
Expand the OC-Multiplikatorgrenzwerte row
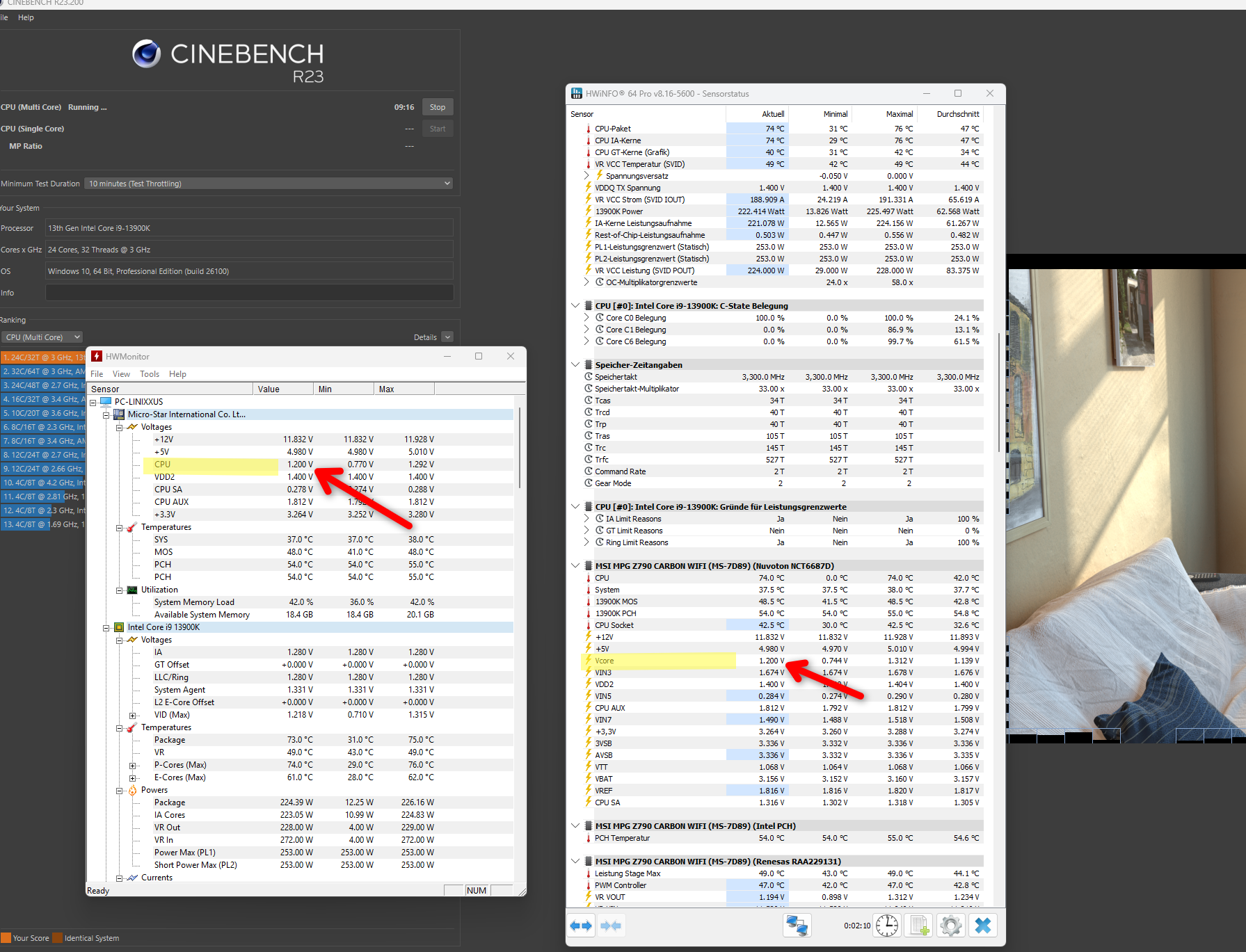tap(587, 282)
